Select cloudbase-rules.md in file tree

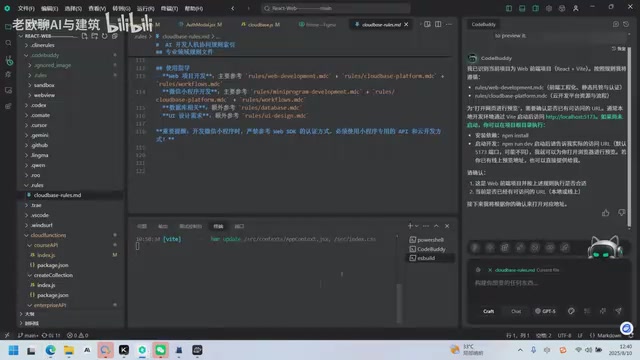pyautogui.click(x=57, y=195)
